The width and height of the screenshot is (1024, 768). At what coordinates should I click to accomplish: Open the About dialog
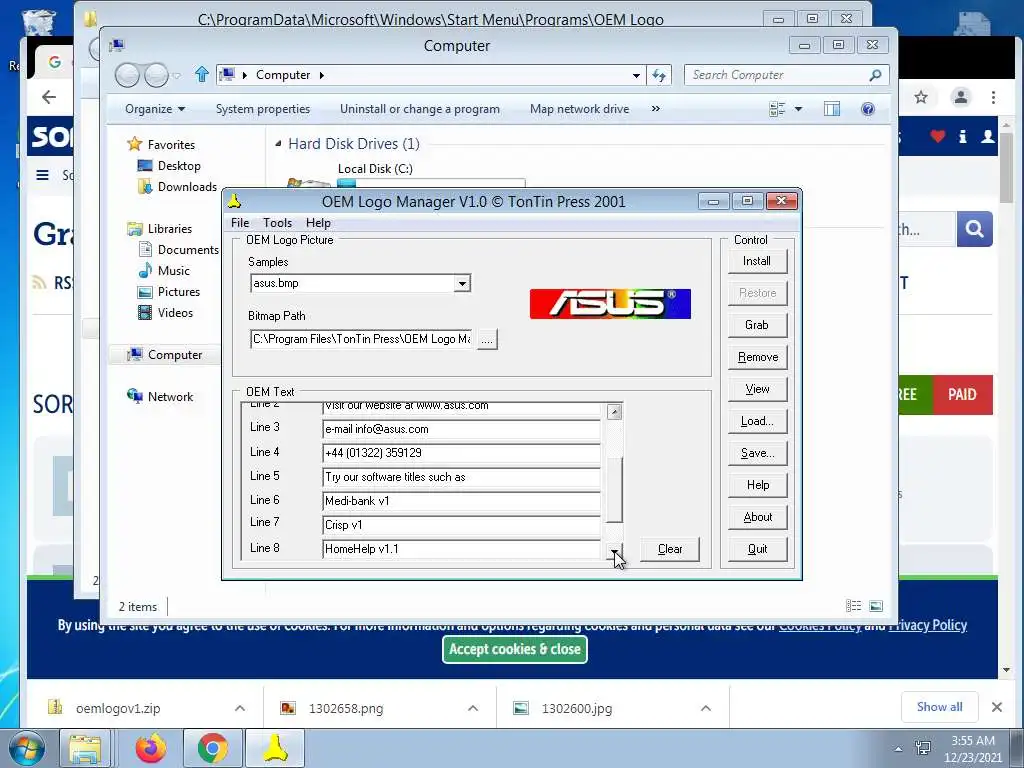[x=757, y=517]
